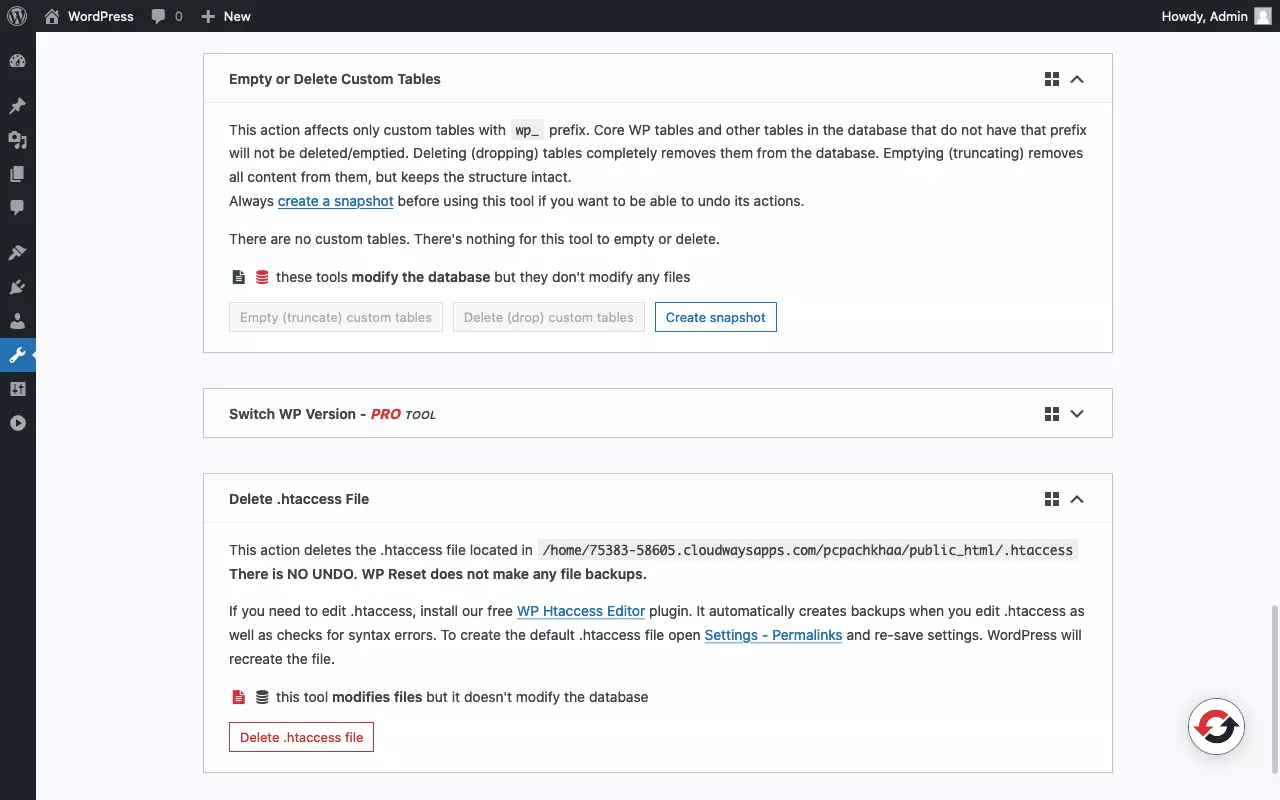Follow the create a snapshot link
The height and width of the screenshot is (800, 1280).
[335, 201]
